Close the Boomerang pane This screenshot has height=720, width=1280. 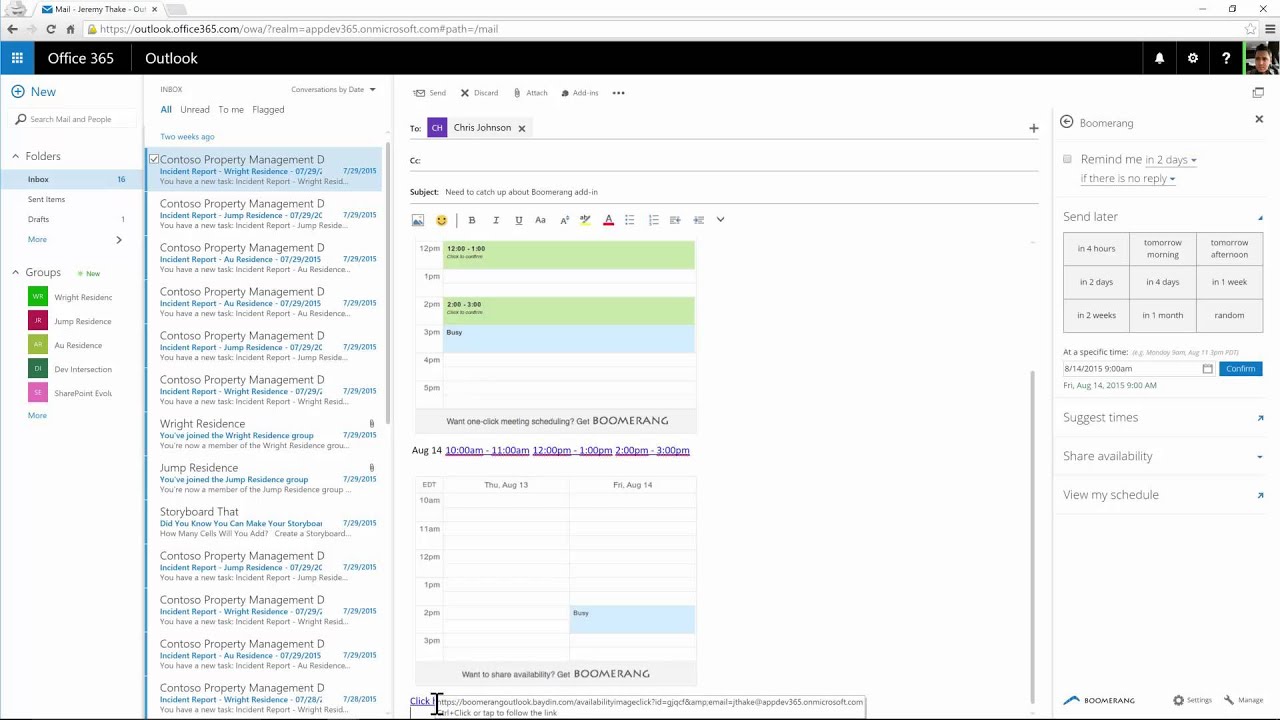(1259, 120)
